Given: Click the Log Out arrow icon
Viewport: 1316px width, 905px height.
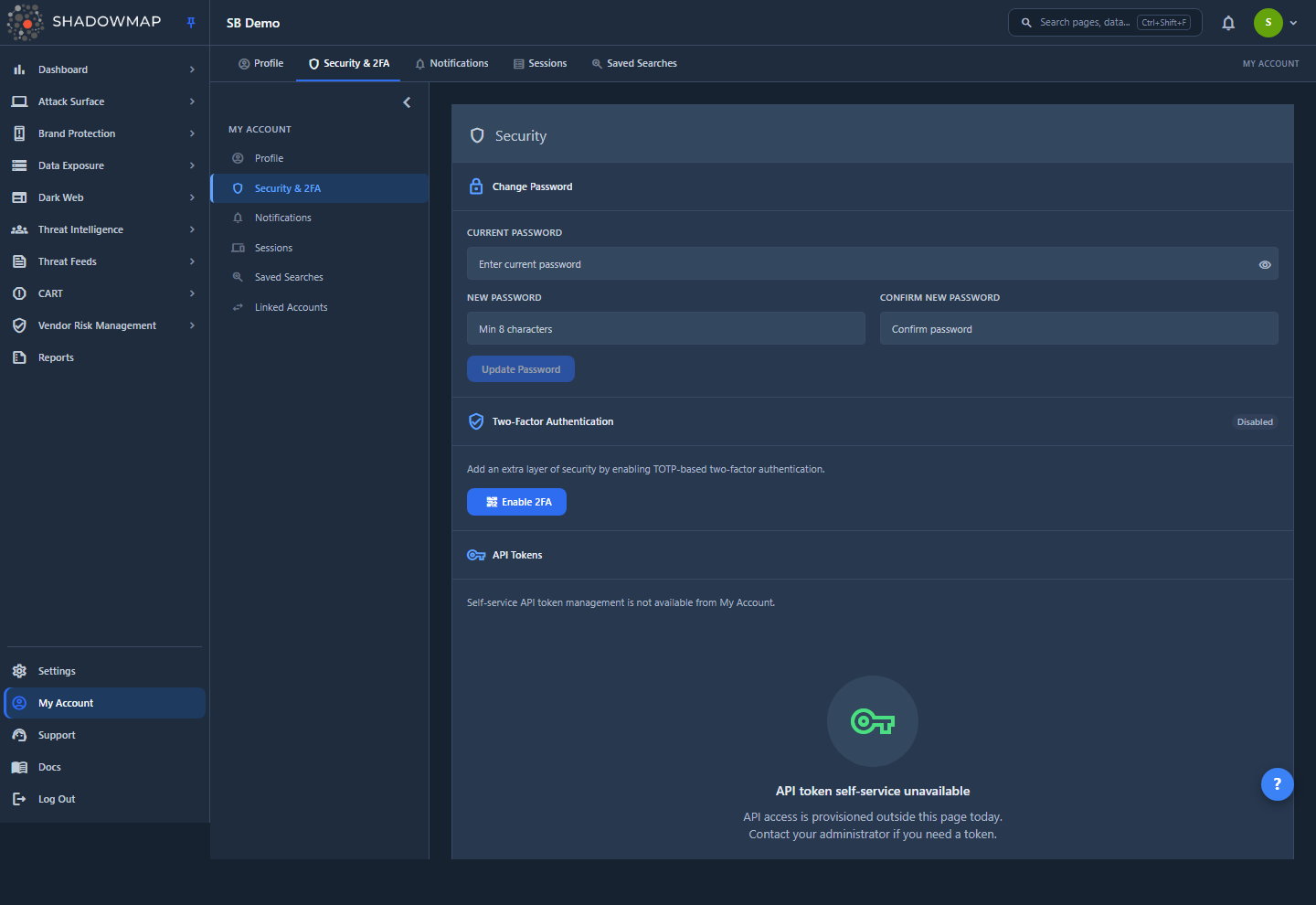Looking at the screenshot, I should (19, 799).
